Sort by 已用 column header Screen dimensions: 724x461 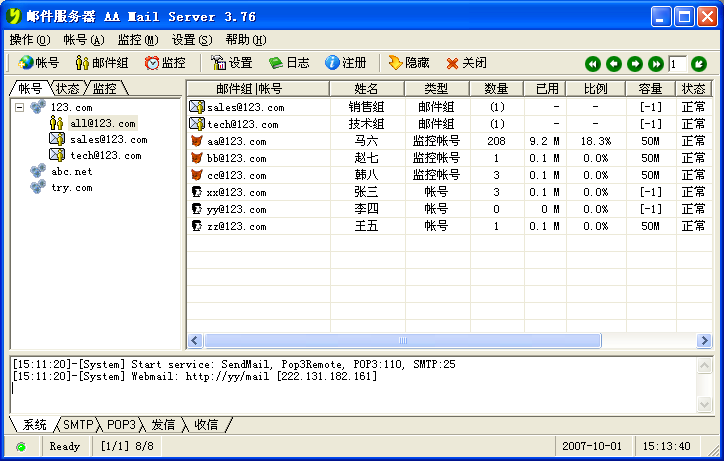click(x=545, y=88)
